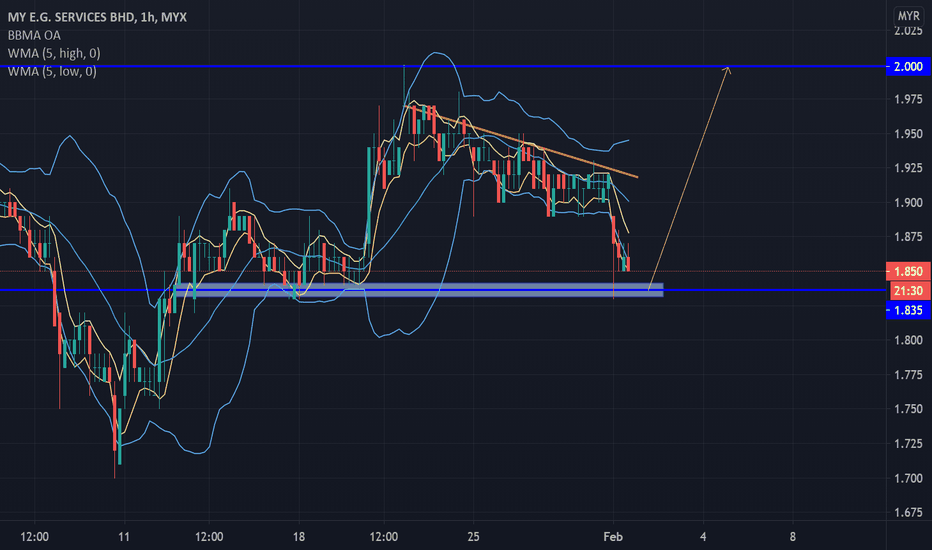Click the 1.725 price axis value
Screen dimensions: 932x550
tap(908, 444)
